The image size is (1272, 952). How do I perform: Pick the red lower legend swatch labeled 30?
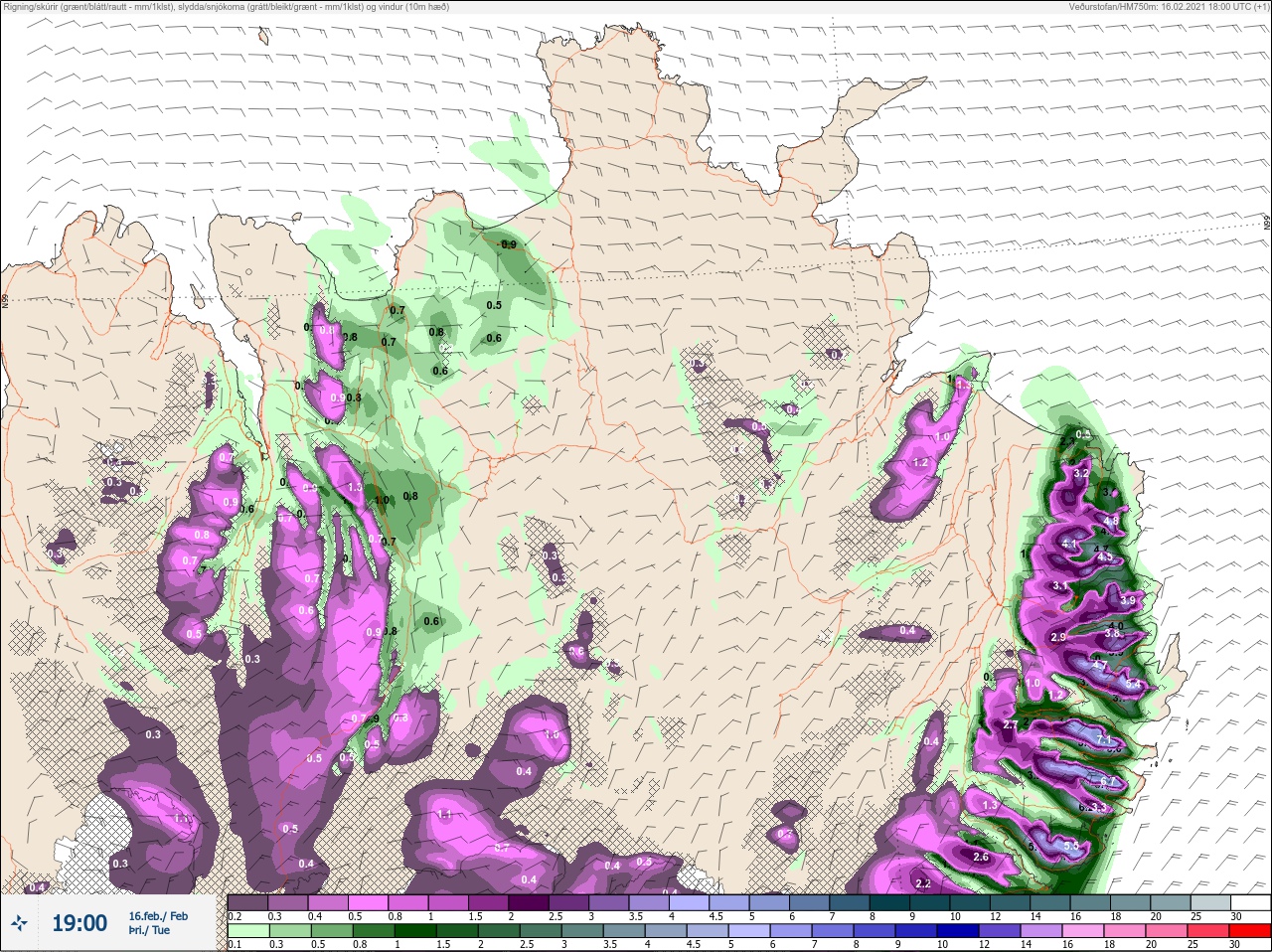(1249, 930)
